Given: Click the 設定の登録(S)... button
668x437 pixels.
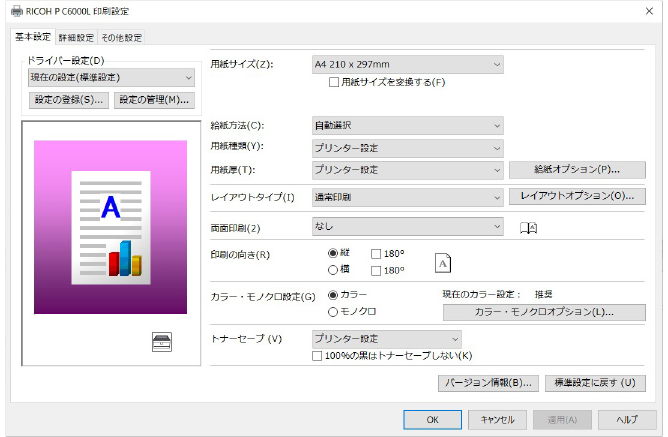Looking at the screenshot, I should [x=69, y=100].
